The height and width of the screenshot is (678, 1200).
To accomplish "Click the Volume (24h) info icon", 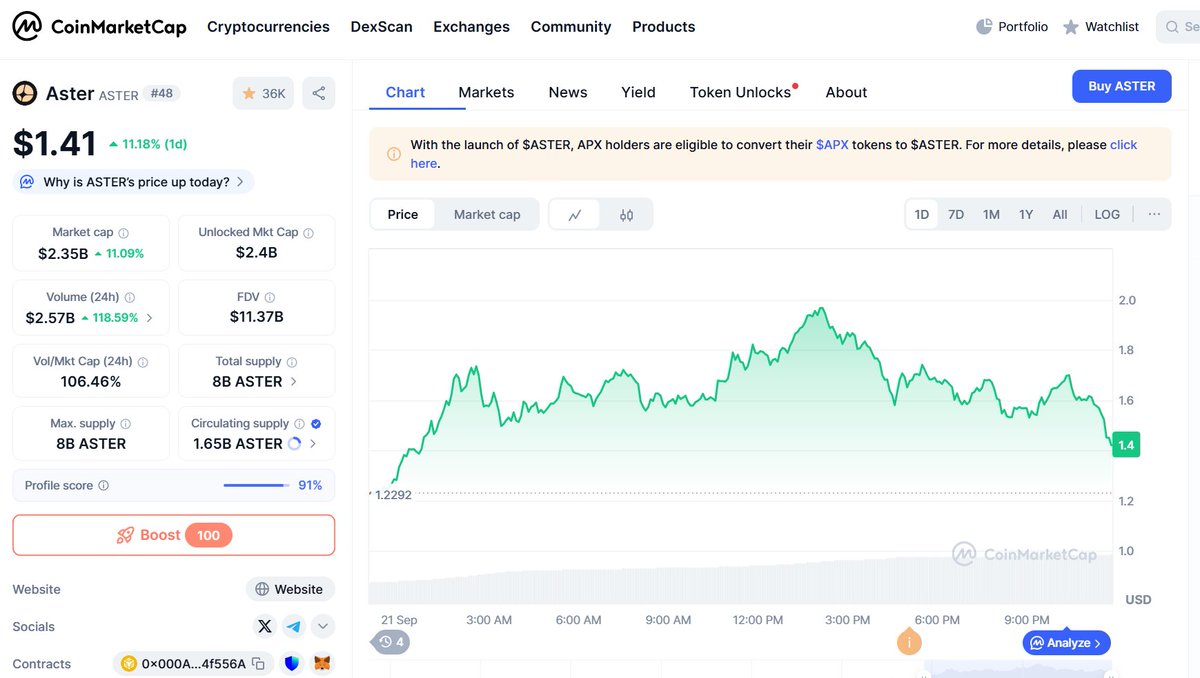I will [x=130, y=297].
